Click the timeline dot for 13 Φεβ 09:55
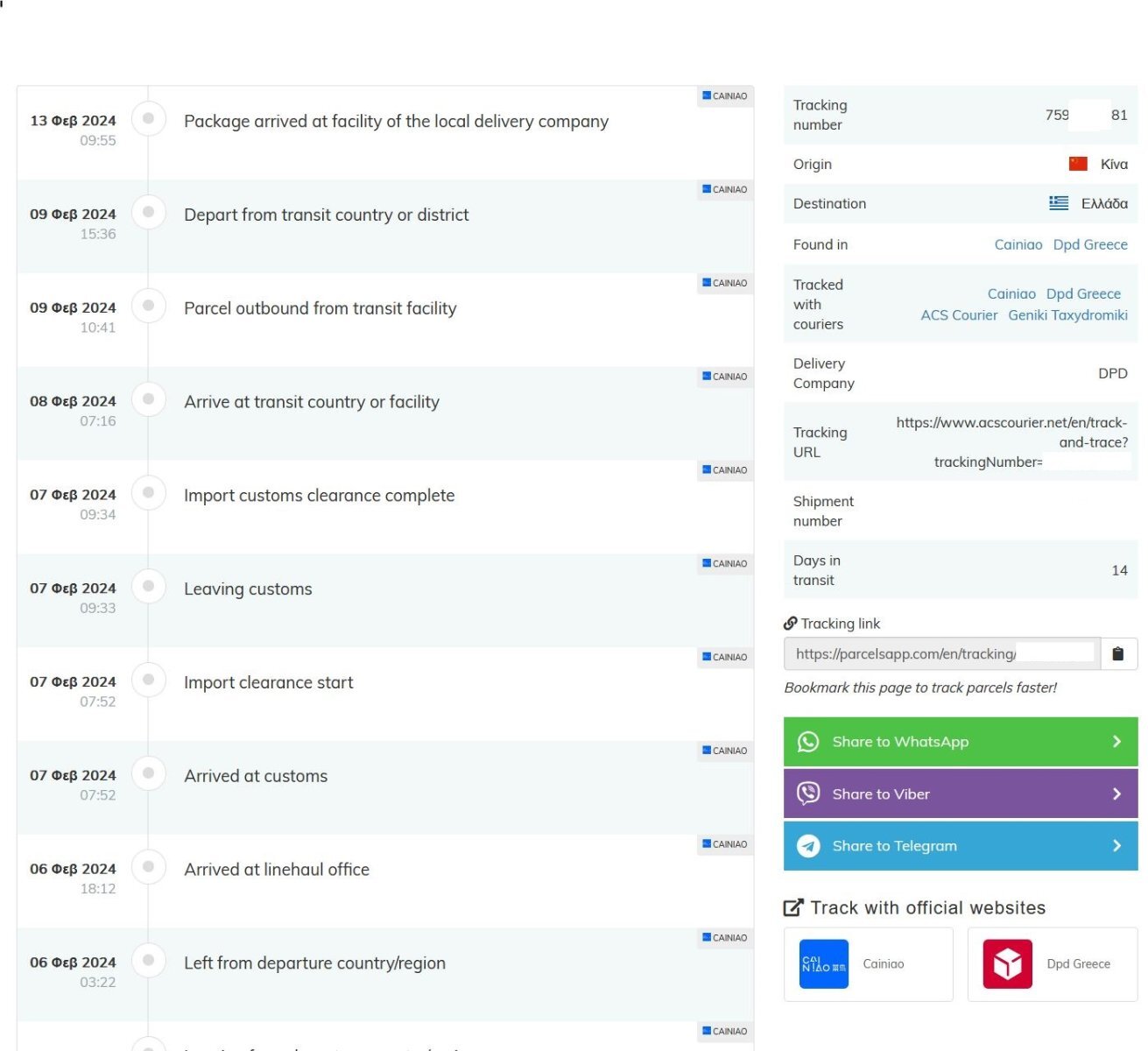 coord(149,118)
